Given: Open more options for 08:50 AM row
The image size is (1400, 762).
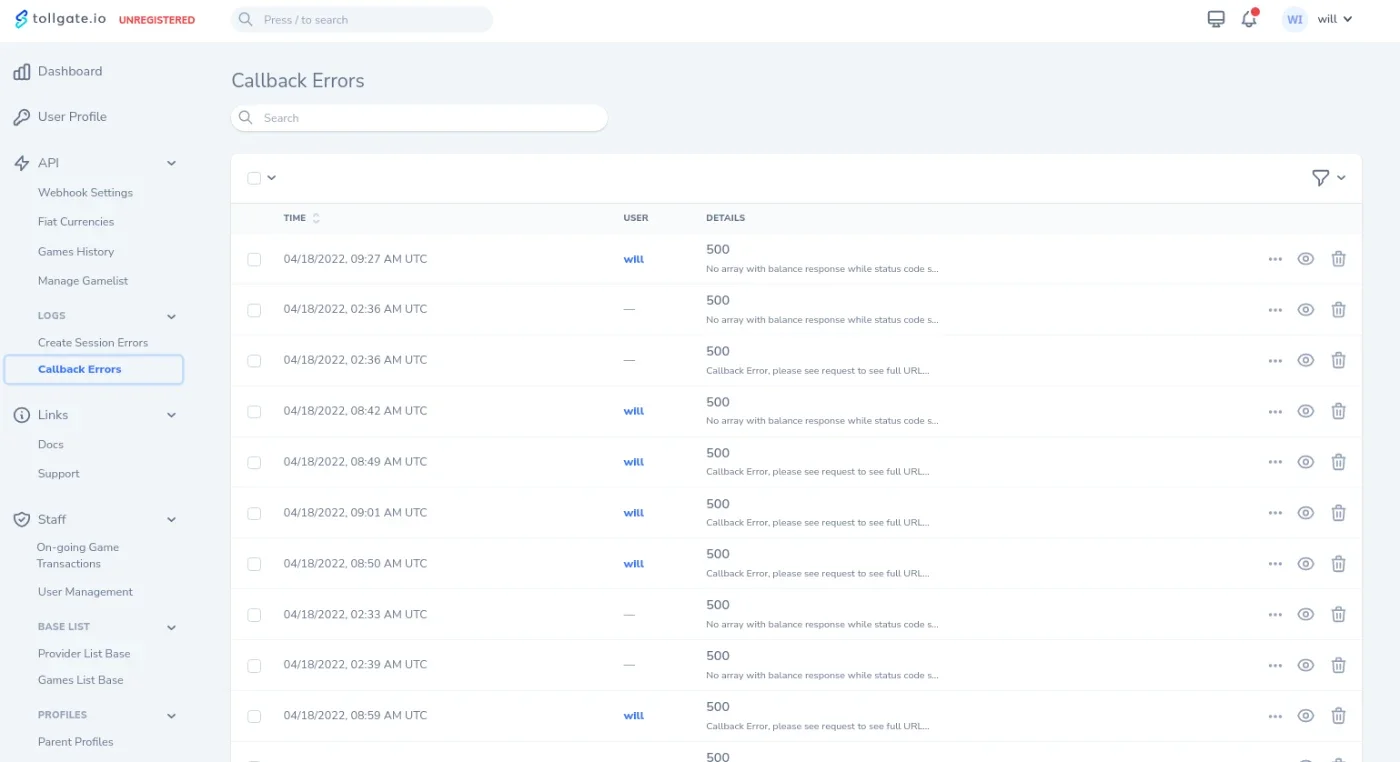Looking at the screenshot, I should click(x=1275, y=564).
